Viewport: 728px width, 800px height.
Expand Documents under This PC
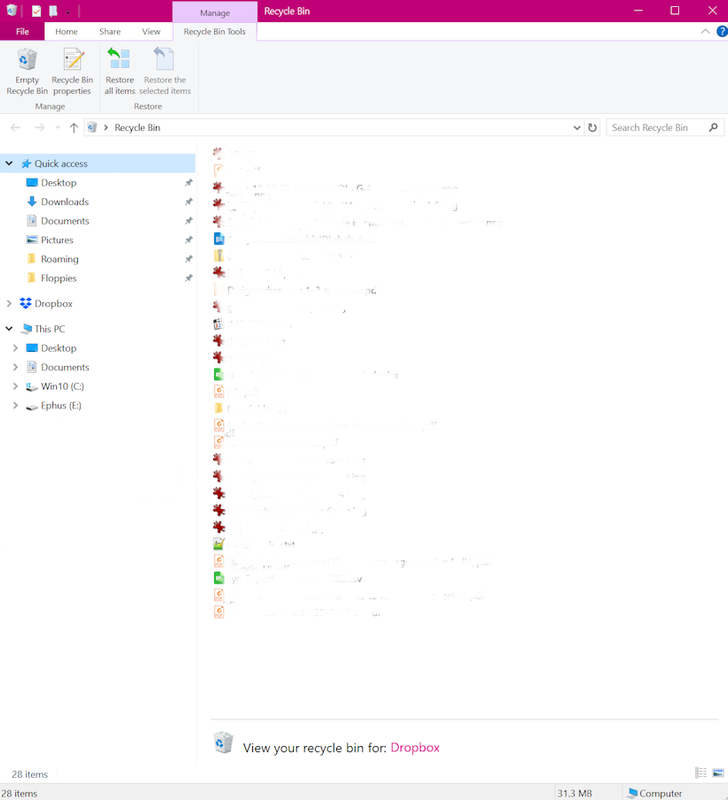(x=15, y=367)
